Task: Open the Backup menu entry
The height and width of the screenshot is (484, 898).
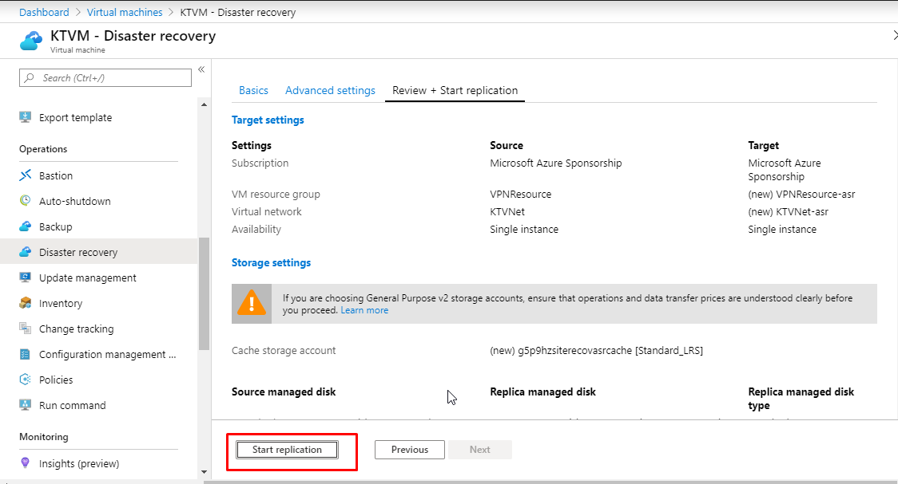Action: (56, 226)
